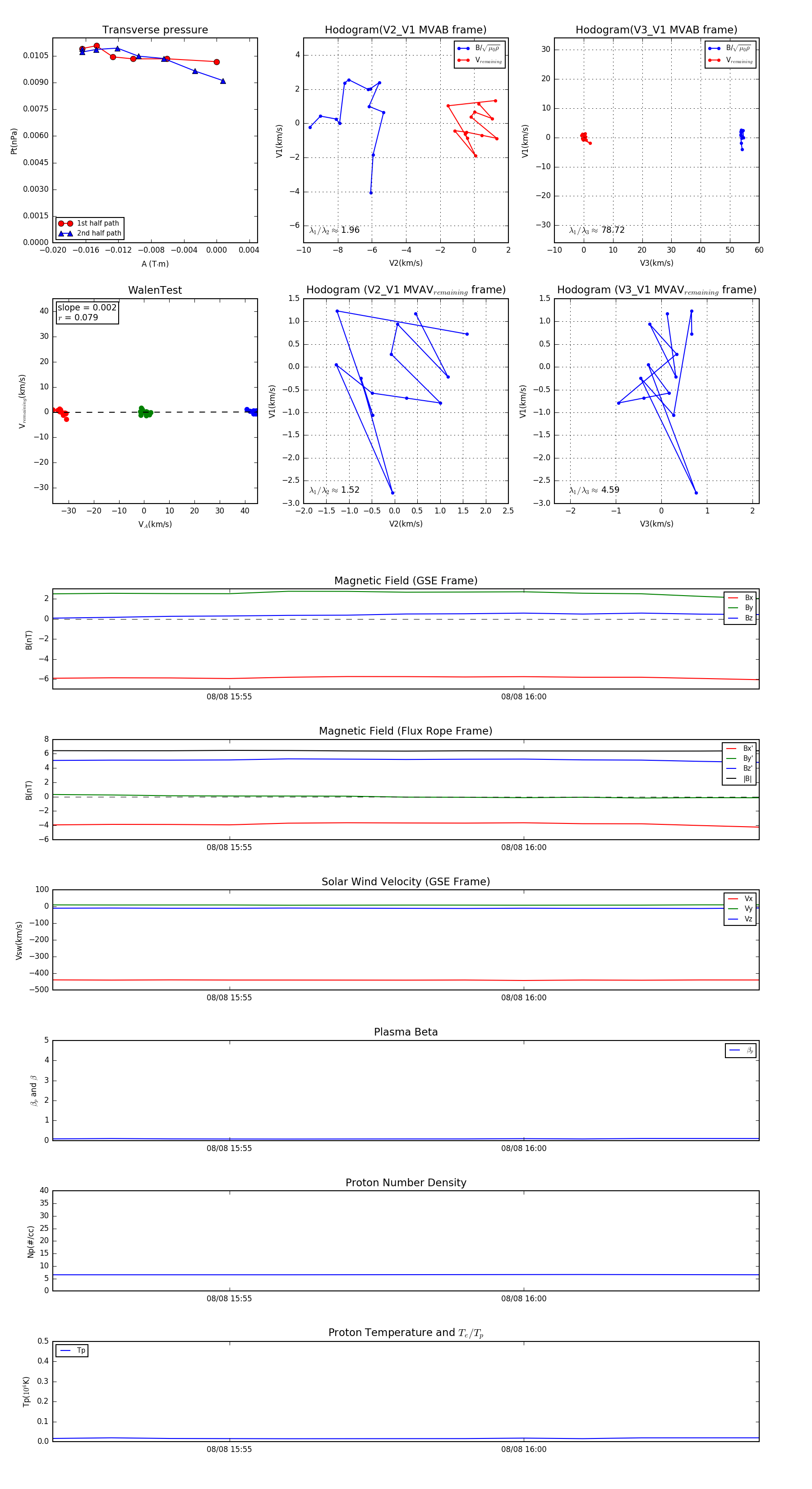Click the 'Plasma Beta' plot title
This screenshot has width=812, height=1489.
pos(406,1032)
